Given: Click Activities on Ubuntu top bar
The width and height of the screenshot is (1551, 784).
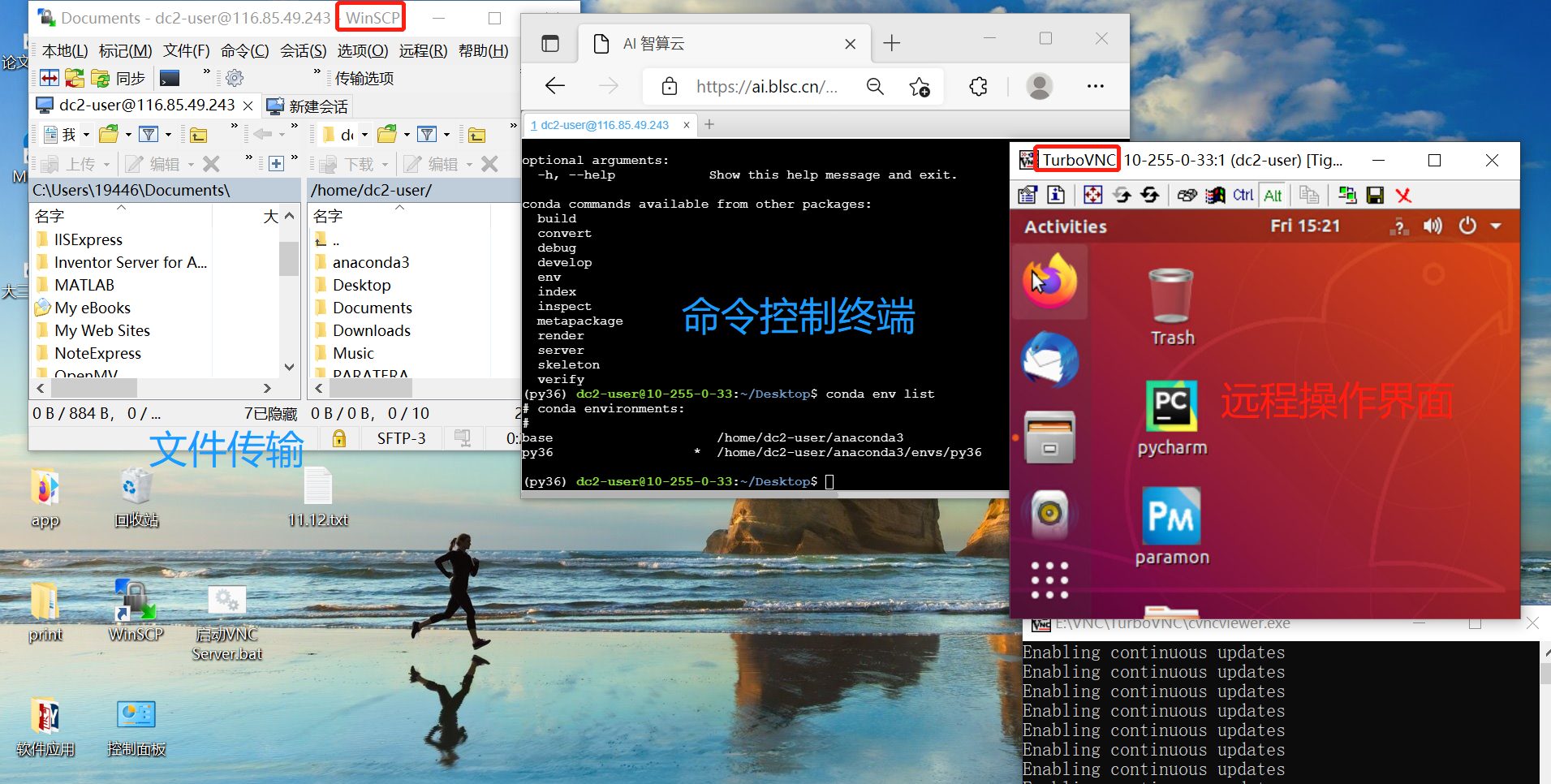Looking at the screenshot, I should coord(1065,226).
